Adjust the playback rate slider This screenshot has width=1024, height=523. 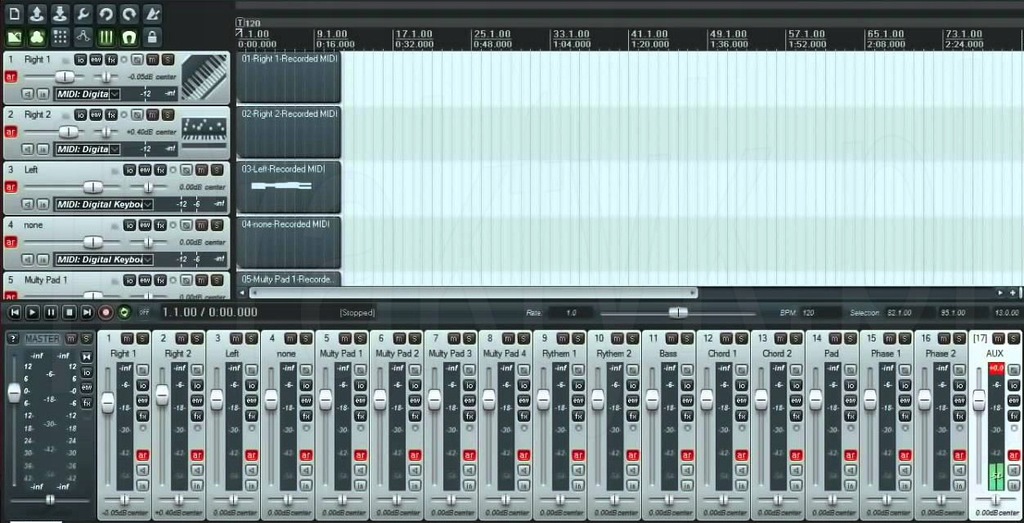point(678,313)
